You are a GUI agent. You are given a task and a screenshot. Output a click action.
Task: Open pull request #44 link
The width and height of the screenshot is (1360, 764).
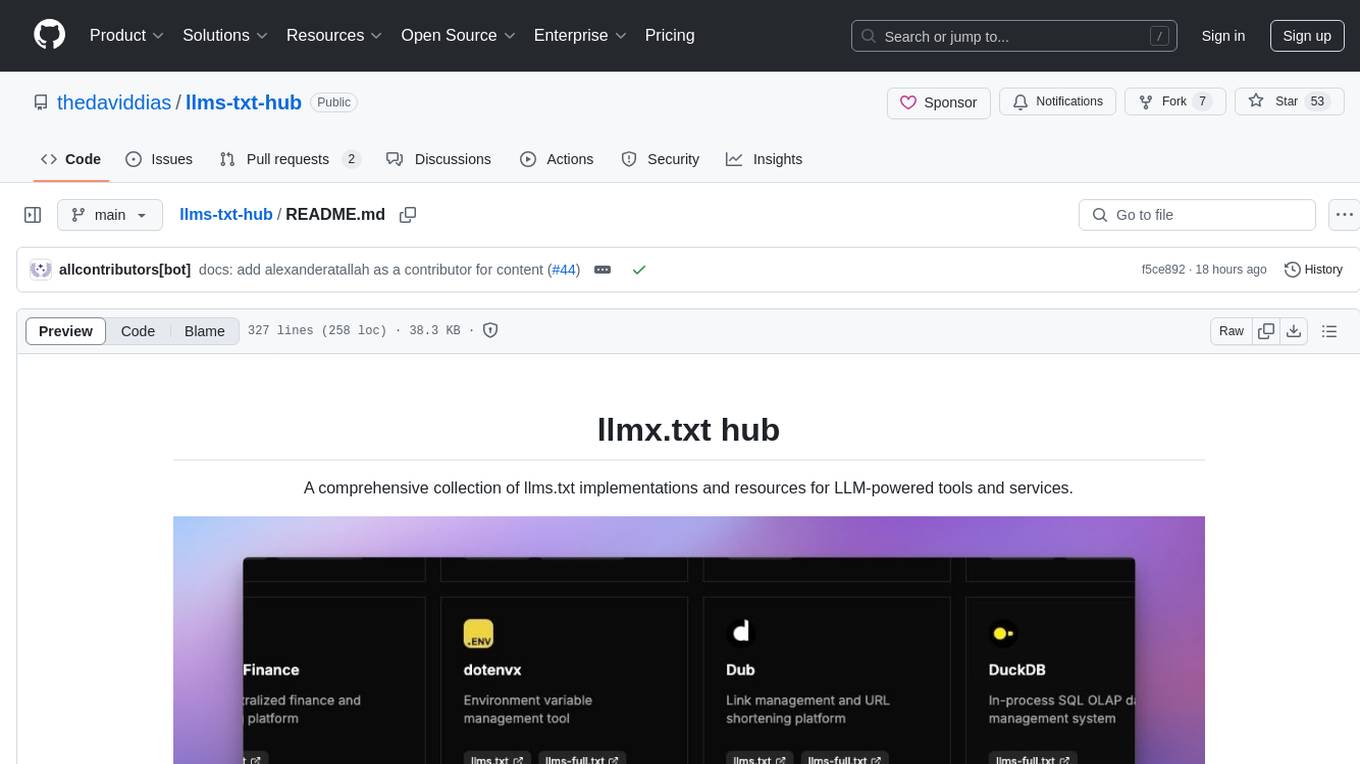click(565, 270)
